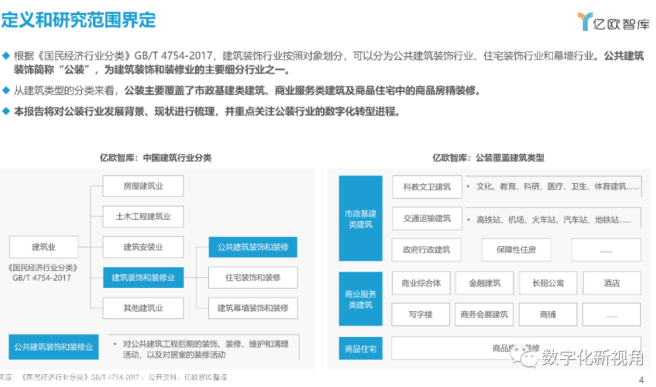Click the 其他建筑业 box
Viewport: 656px width, 387px height.
tap(143, 308)
